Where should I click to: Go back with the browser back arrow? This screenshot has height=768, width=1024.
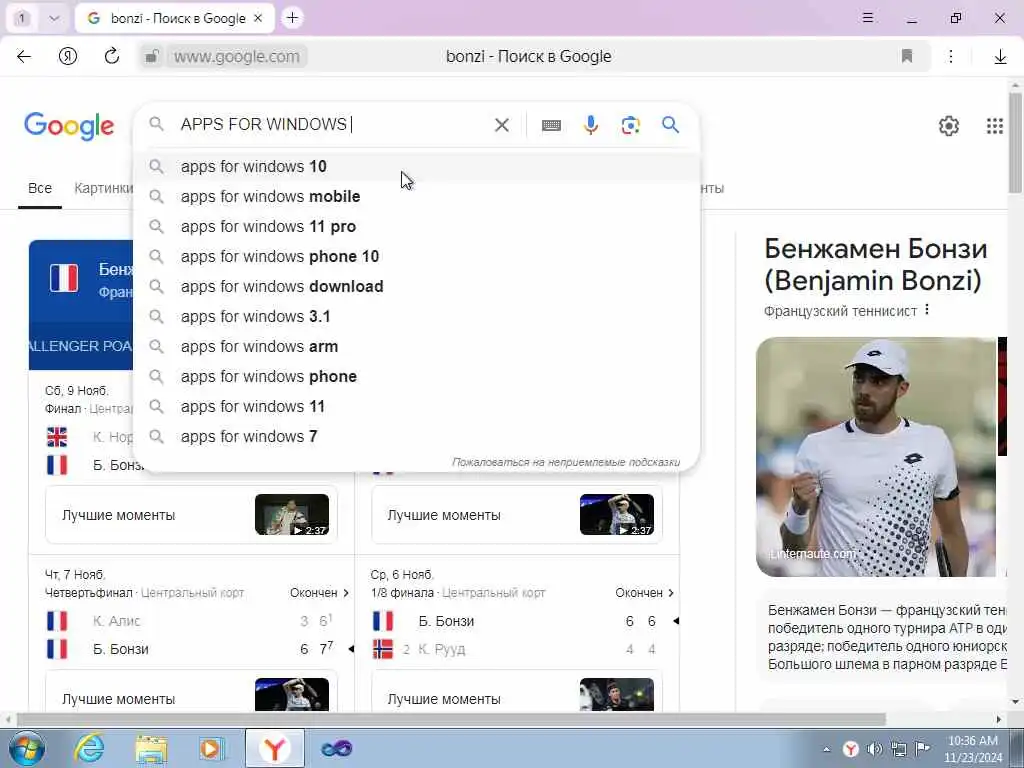24,56
